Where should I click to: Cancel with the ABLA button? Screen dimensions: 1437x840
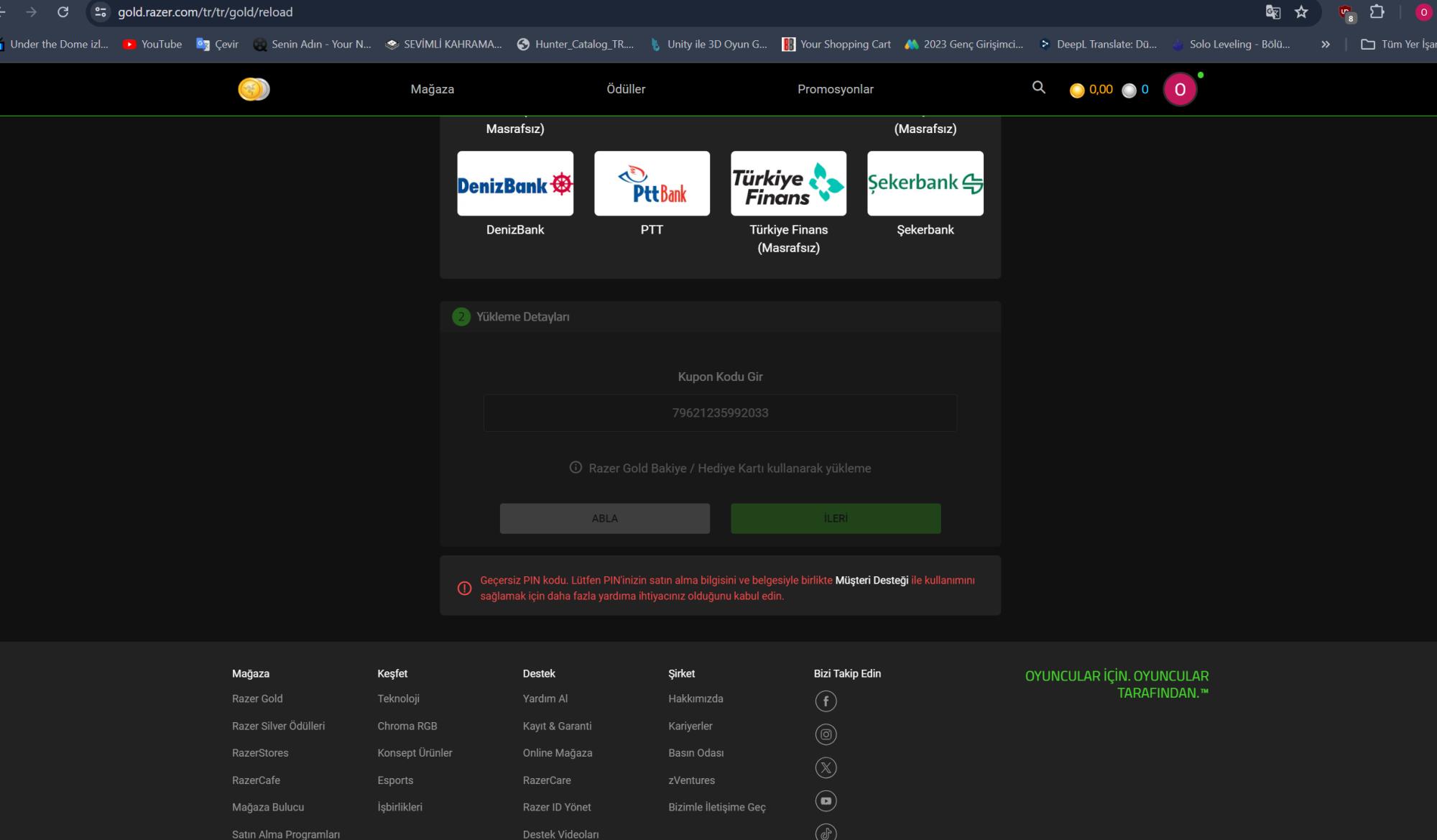click(604, 518)
